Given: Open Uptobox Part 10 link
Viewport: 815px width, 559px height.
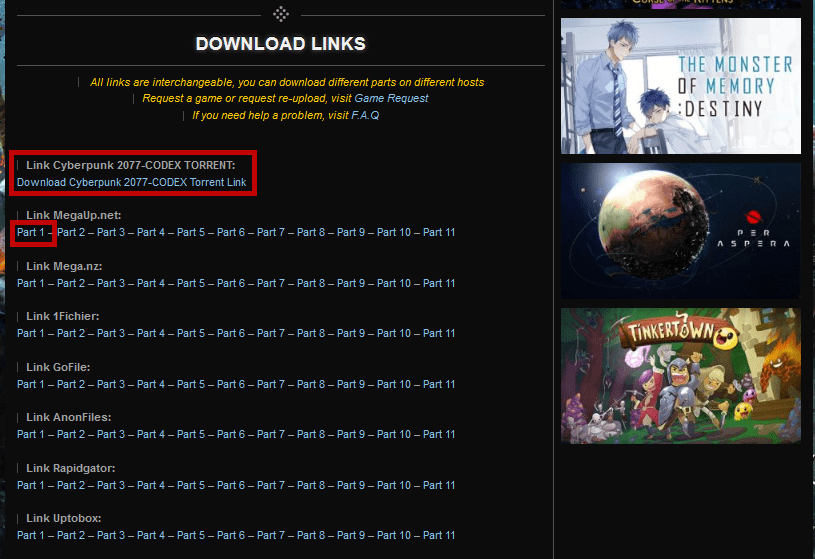Looking at the screenshot, I should [393, 535].
